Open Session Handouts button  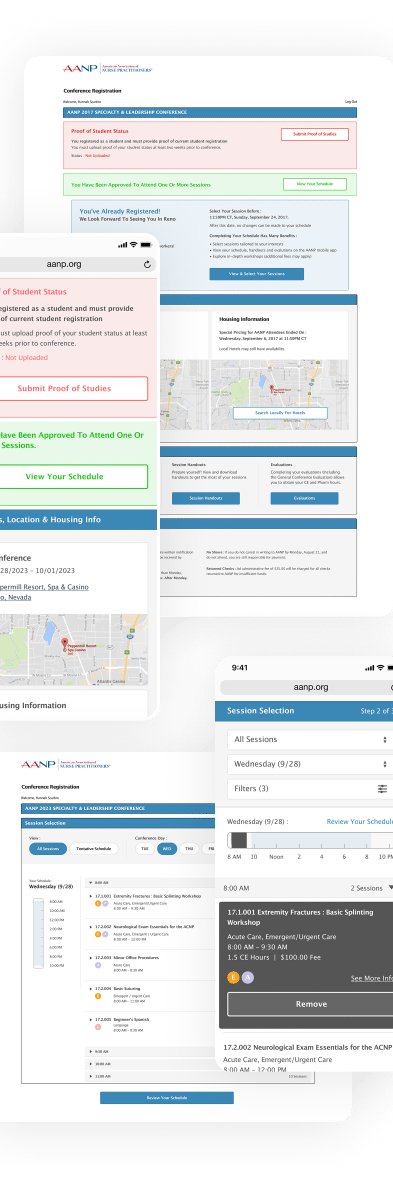tap(206, 498)
